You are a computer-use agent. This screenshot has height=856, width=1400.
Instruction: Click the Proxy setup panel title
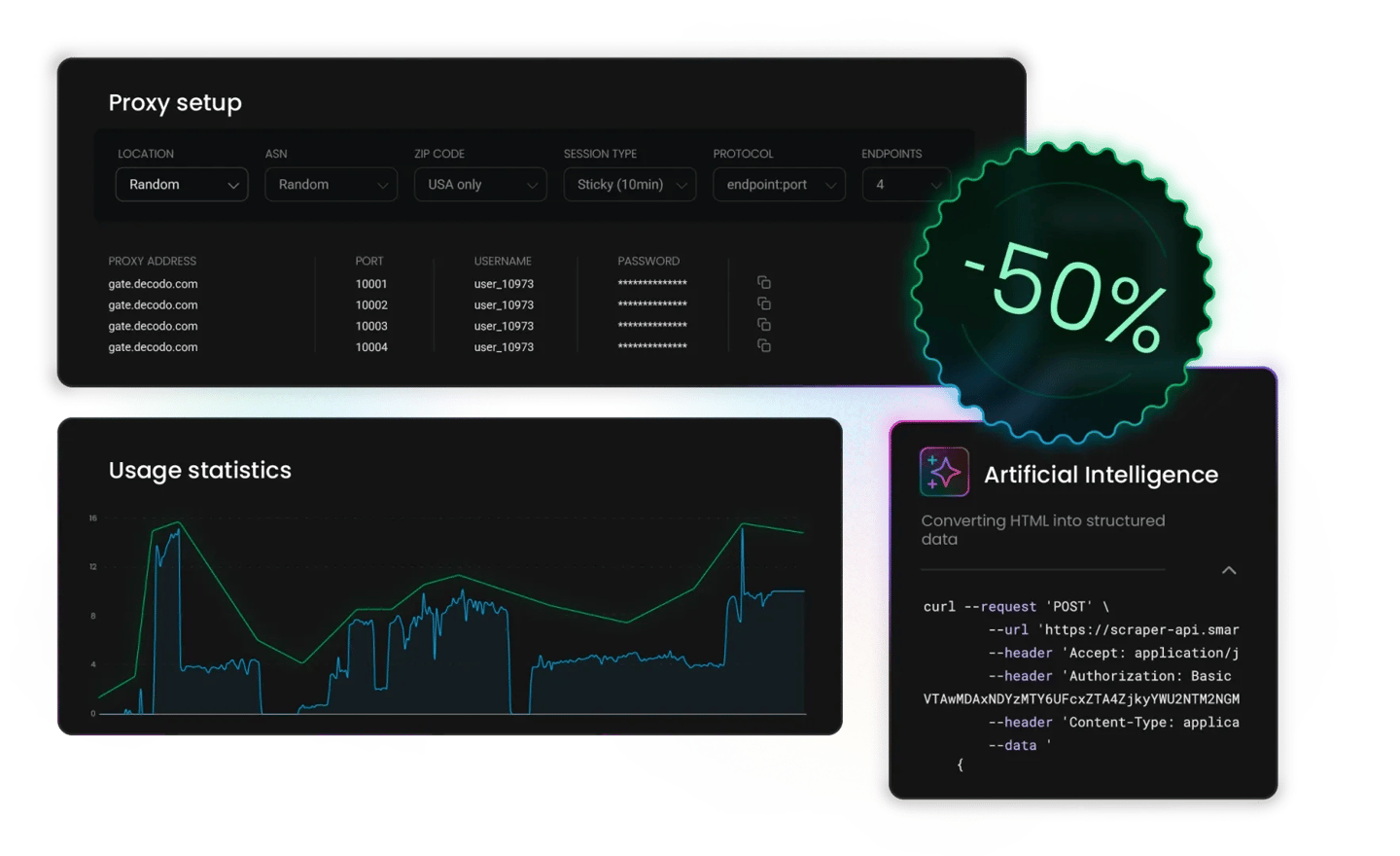pyautogui.click(x=175, y=103)
